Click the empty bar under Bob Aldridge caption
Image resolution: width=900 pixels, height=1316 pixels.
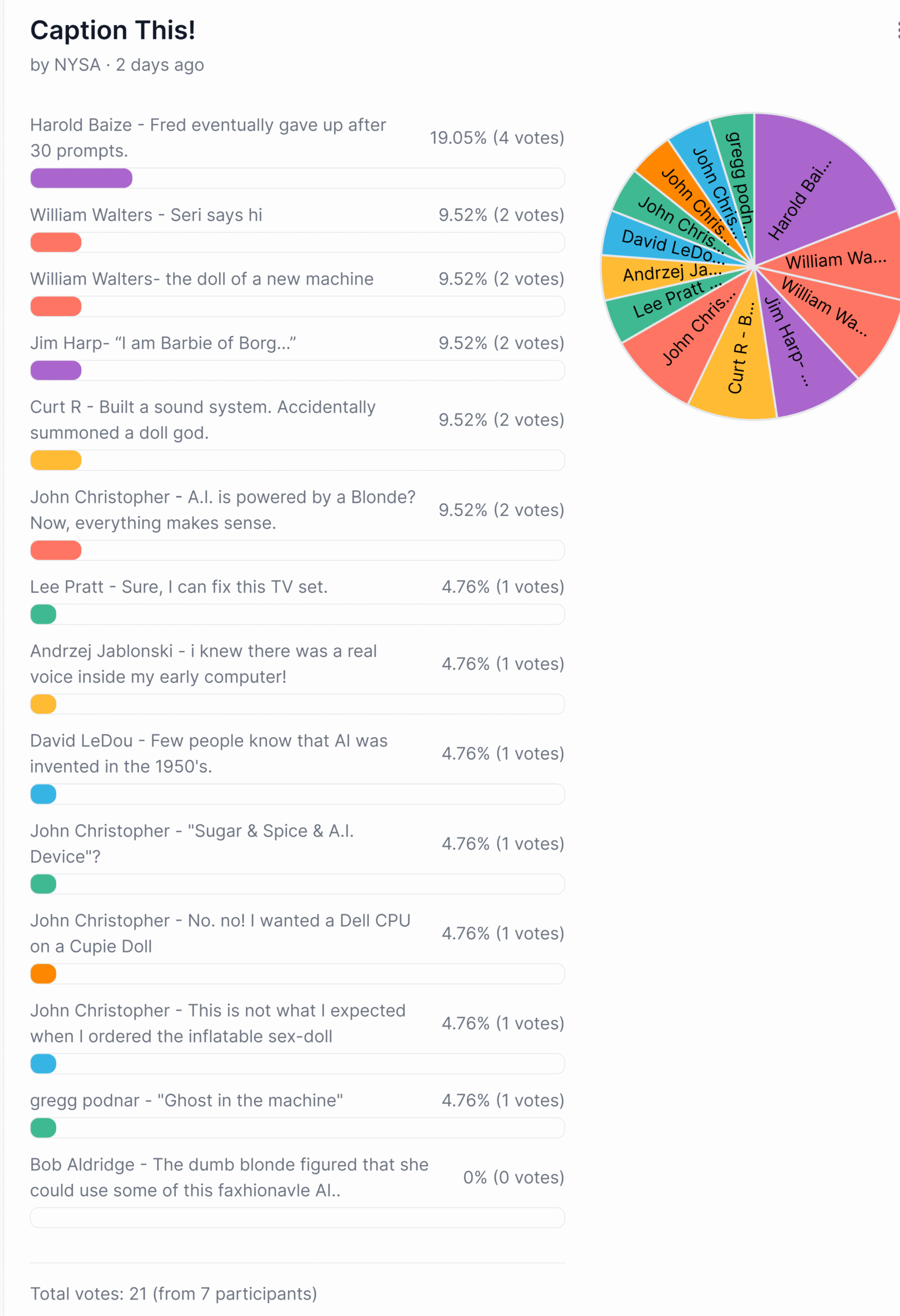click(297, 1217)
